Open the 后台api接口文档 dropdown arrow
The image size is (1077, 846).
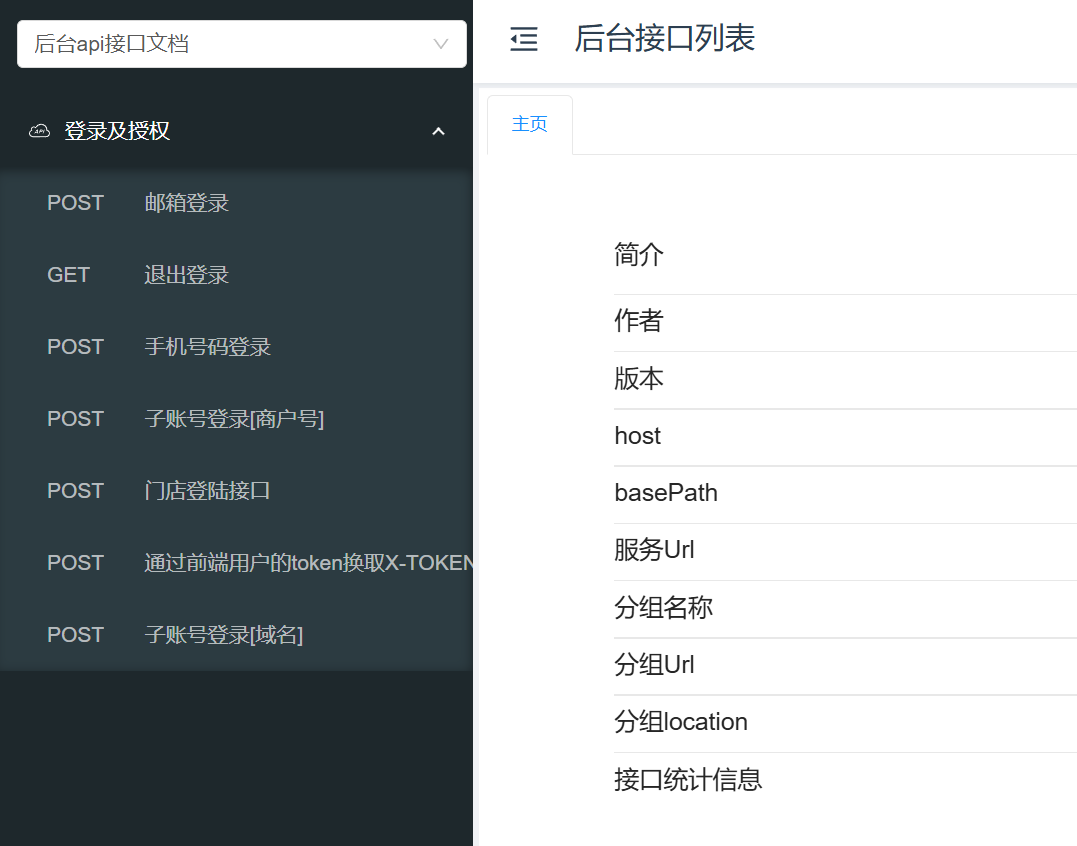440,44
